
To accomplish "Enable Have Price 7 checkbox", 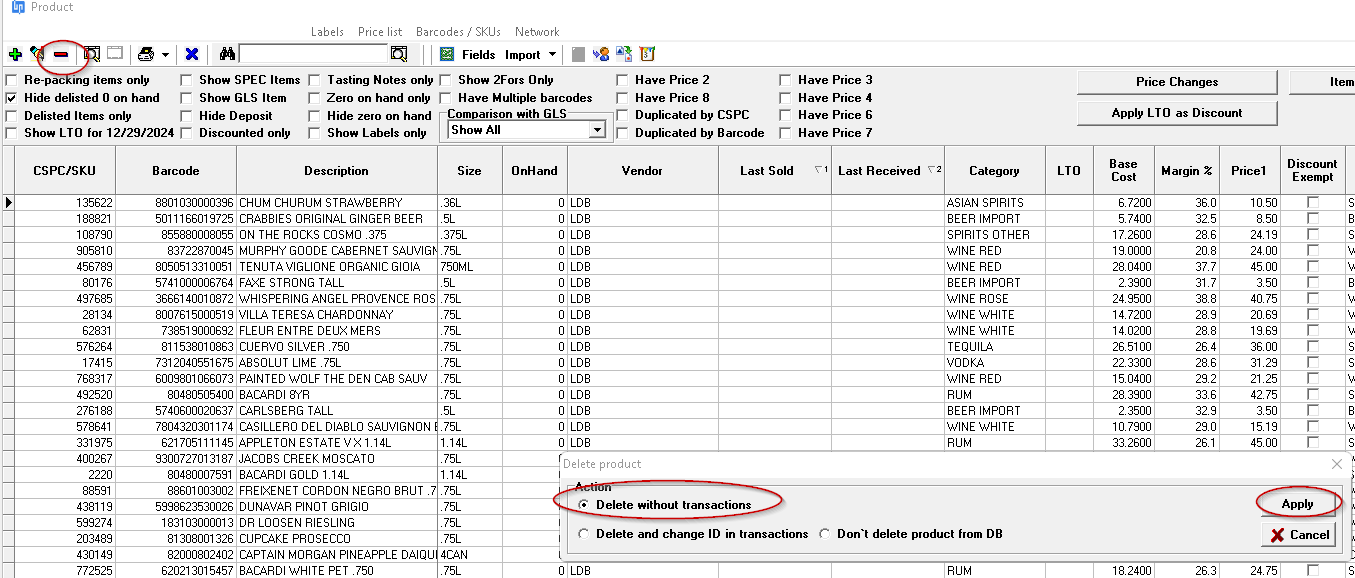I will (x=786, y=133).
